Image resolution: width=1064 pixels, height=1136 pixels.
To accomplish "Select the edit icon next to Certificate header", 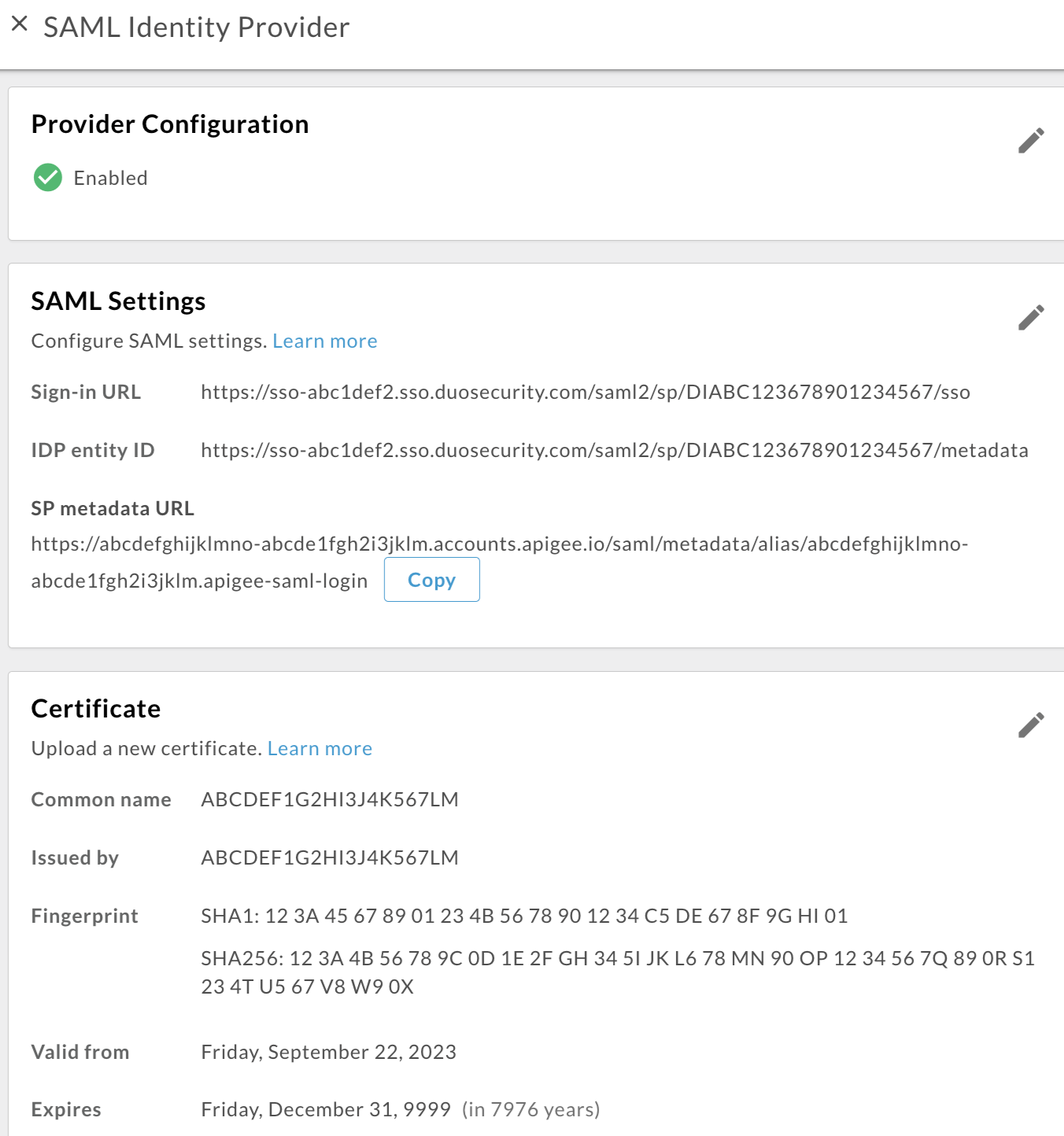I will pyautogui.click(x=1032, y=724).
